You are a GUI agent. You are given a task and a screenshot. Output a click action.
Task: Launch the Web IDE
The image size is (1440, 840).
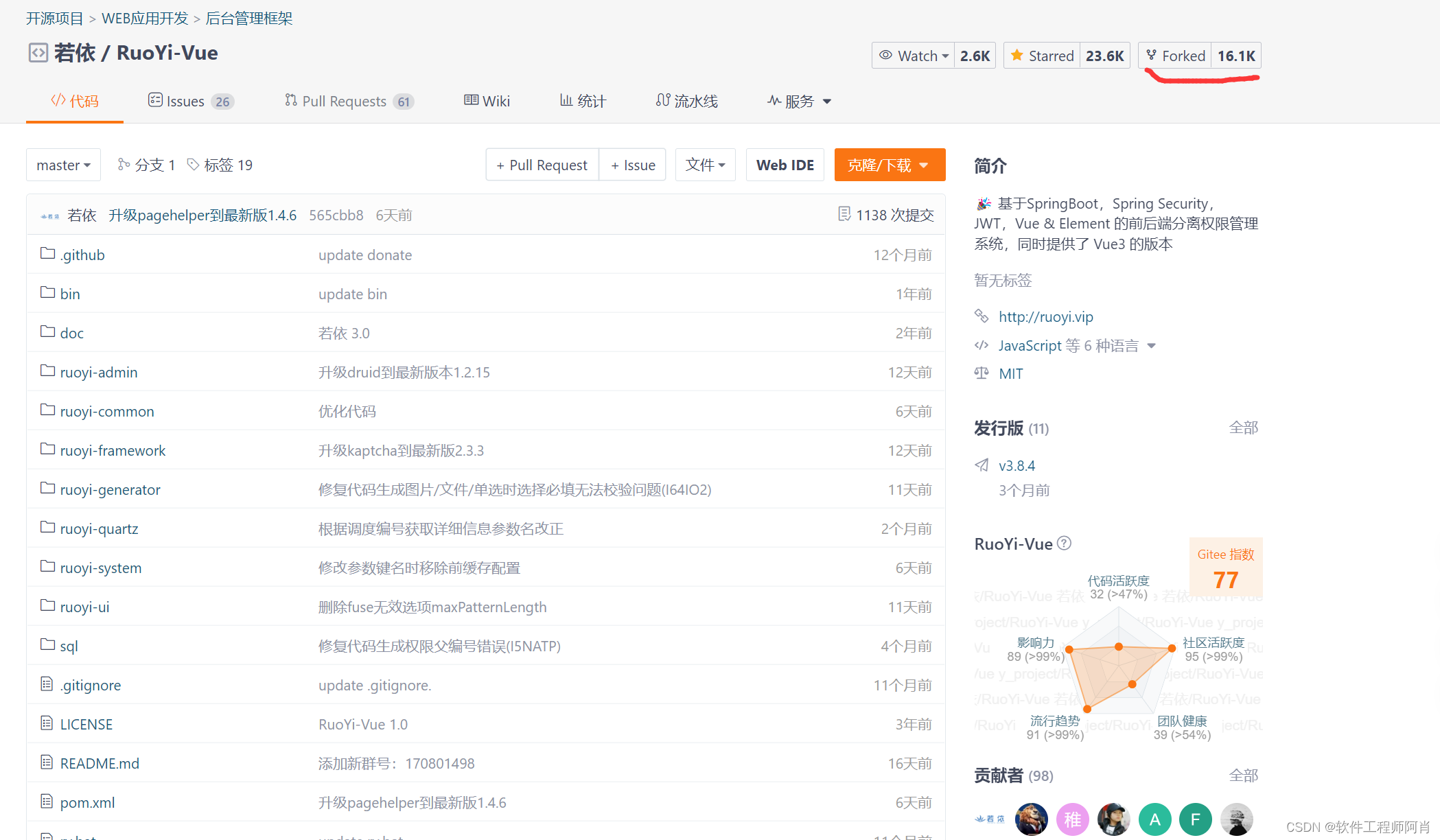[785, 165]
